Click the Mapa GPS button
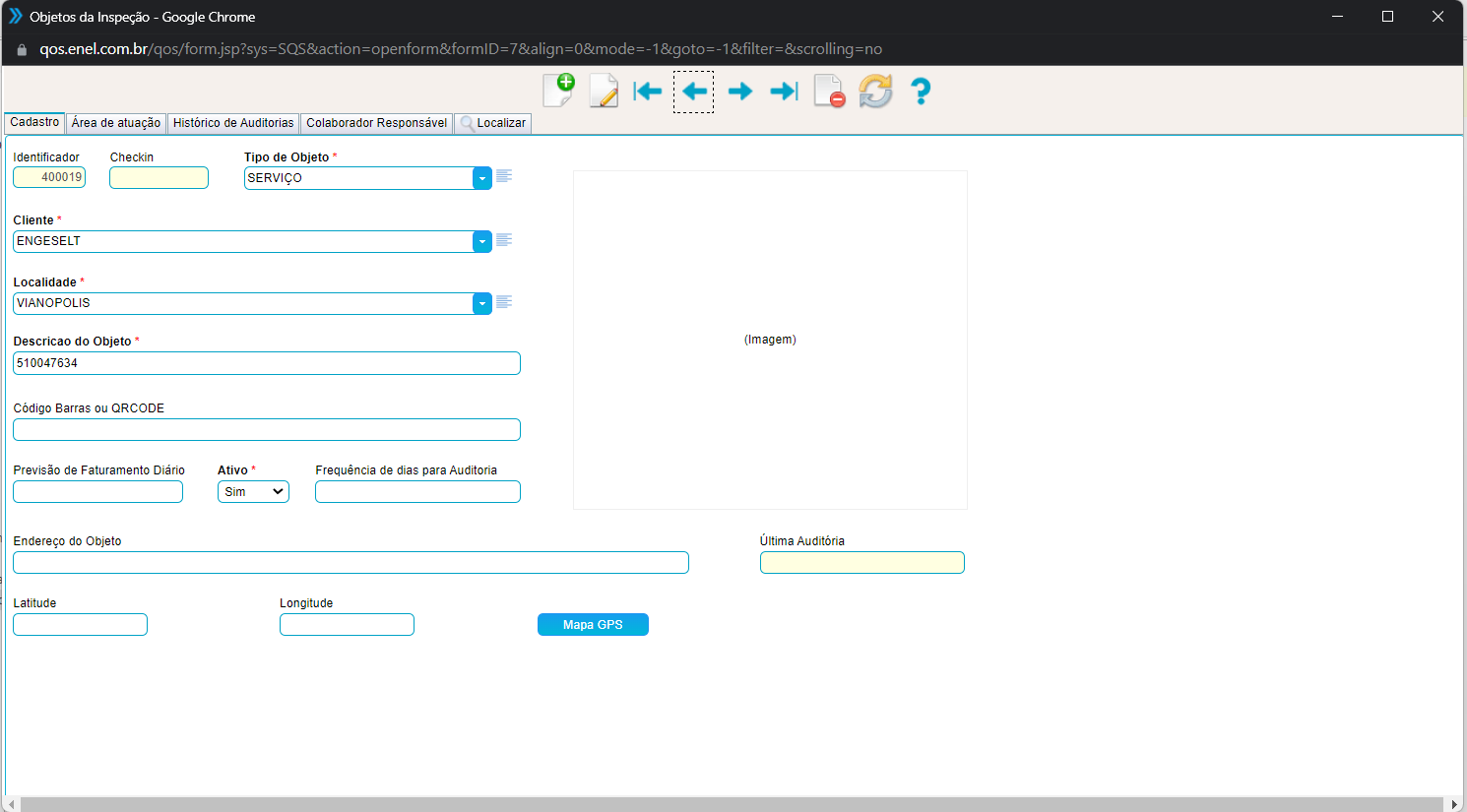Viewport: 1467px width, 812px height. click(593, 625)
